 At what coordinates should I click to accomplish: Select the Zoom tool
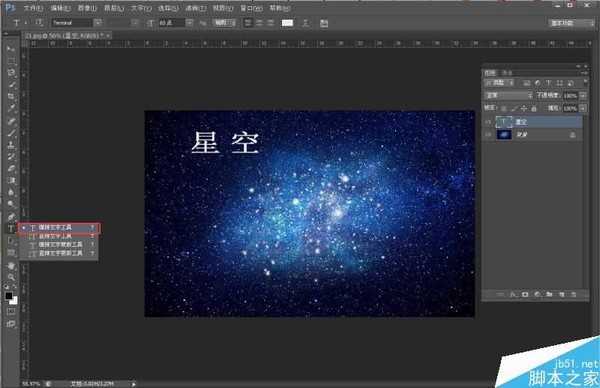[x=11, y=277]
